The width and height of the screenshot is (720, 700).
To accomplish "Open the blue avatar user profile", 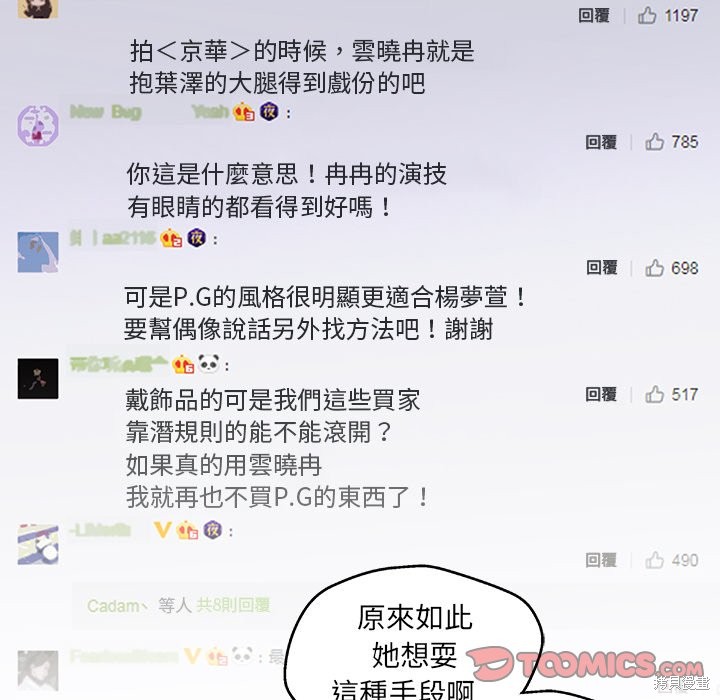I will [38, 252].
